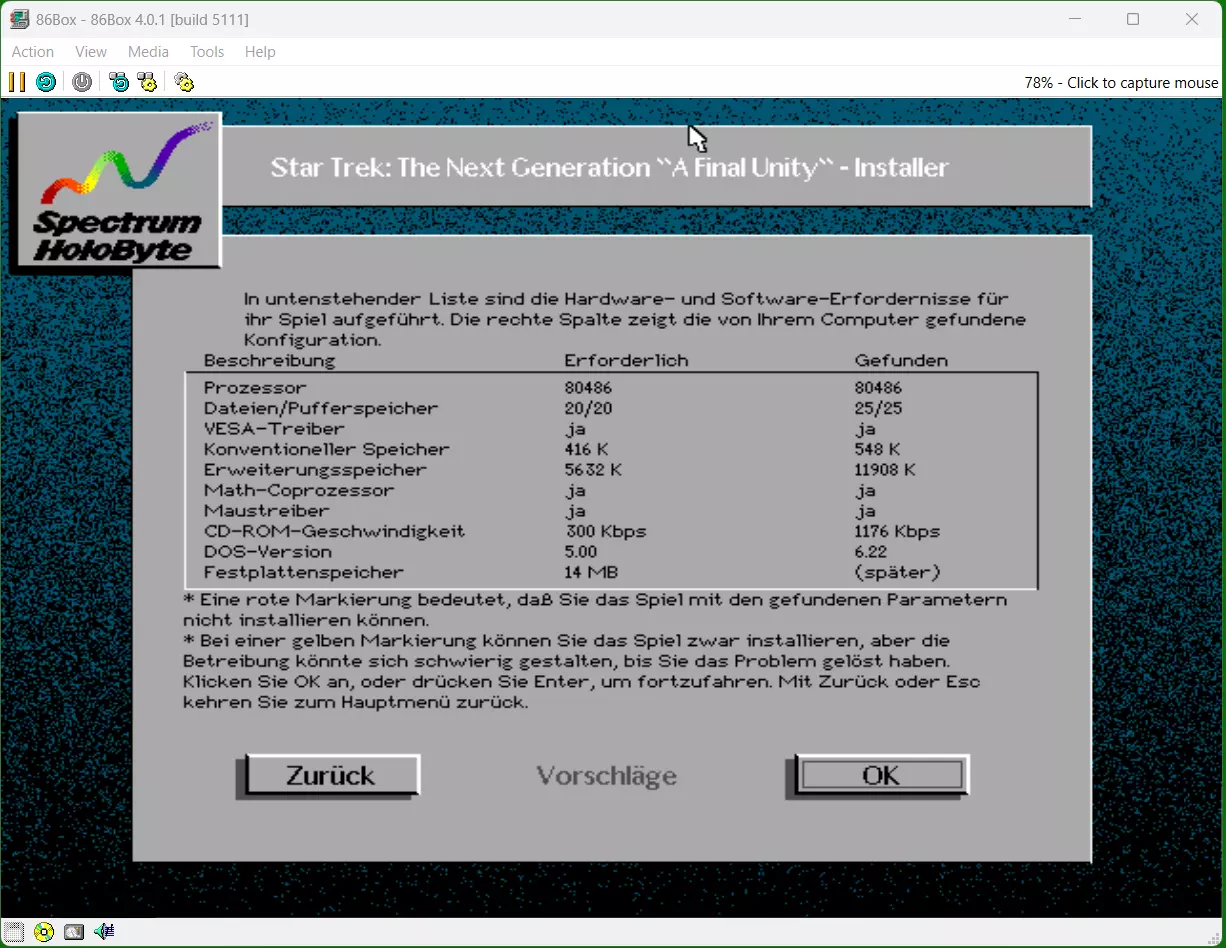1226x948 pixels.
Task: Select the "Maustreiber" row label
Action: click(265, 511)
